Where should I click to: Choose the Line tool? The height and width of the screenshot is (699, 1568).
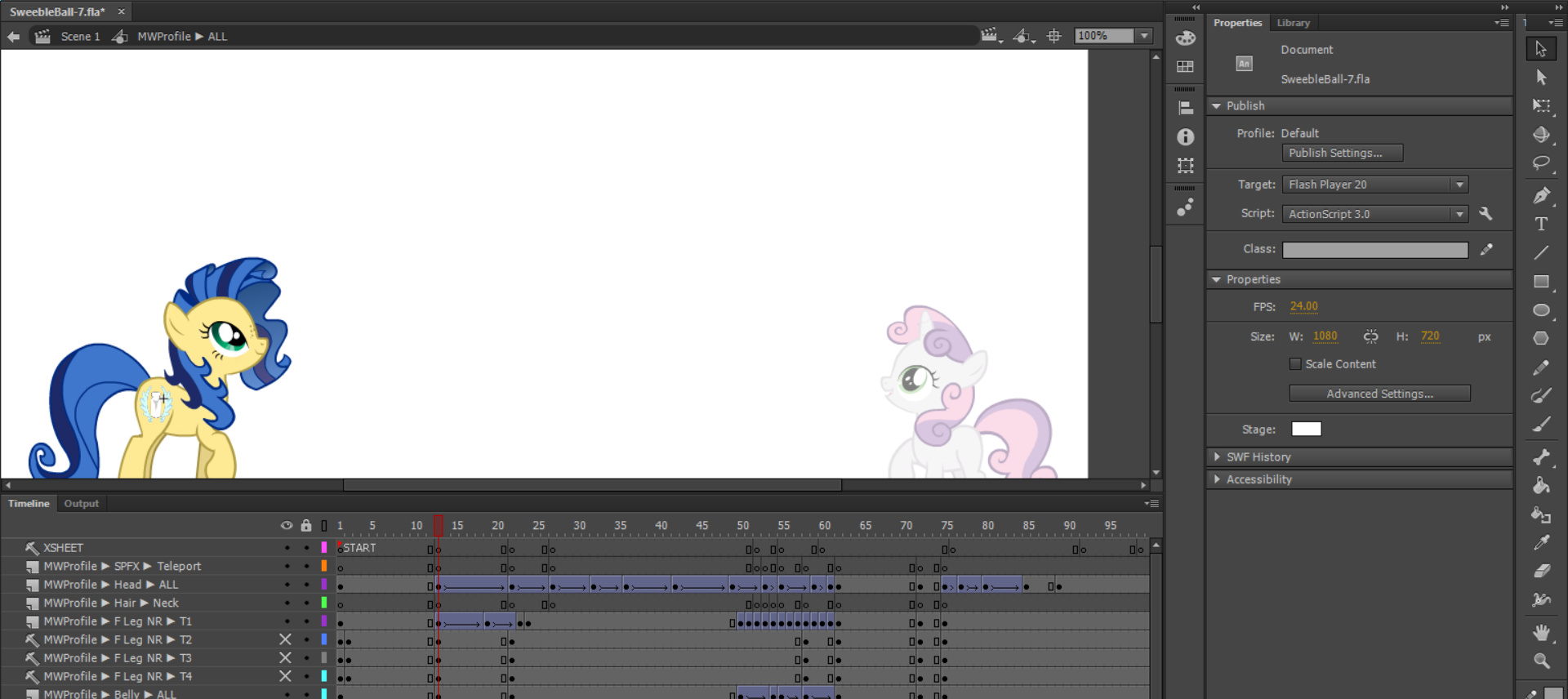[x=1541, y=252]
